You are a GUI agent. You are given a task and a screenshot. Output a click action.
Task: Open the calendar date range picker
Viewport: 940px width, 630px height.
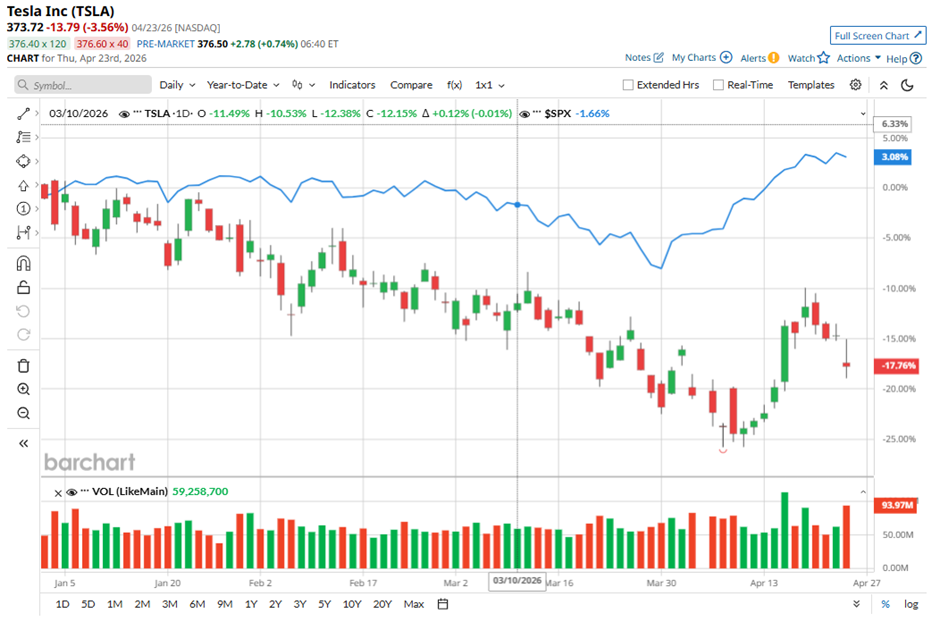[443, 604]
